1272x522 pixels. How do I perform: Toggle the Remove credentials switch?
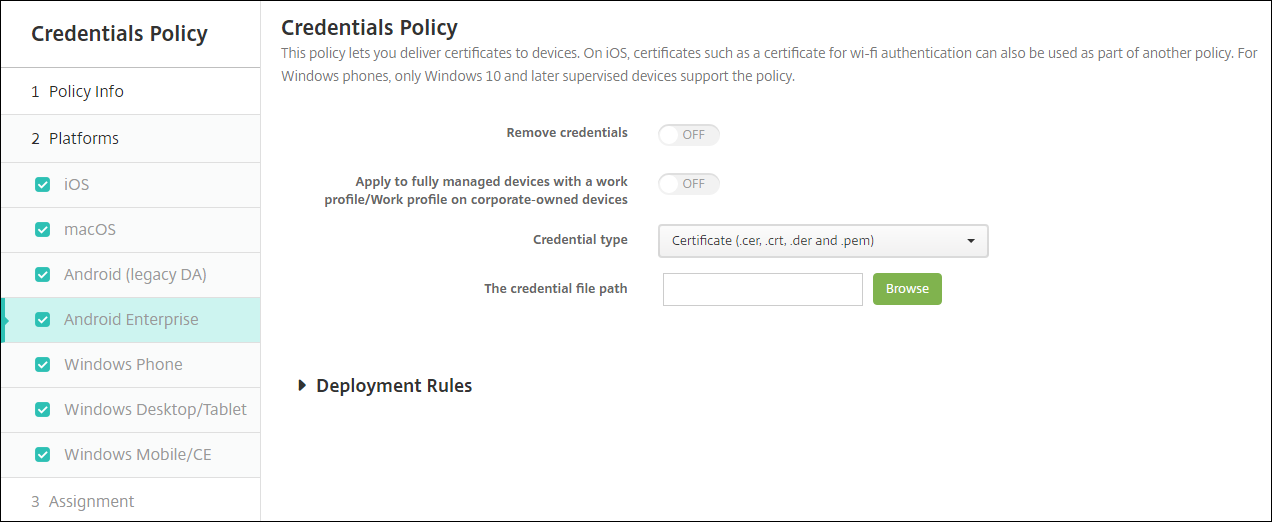tap(688, 134)
